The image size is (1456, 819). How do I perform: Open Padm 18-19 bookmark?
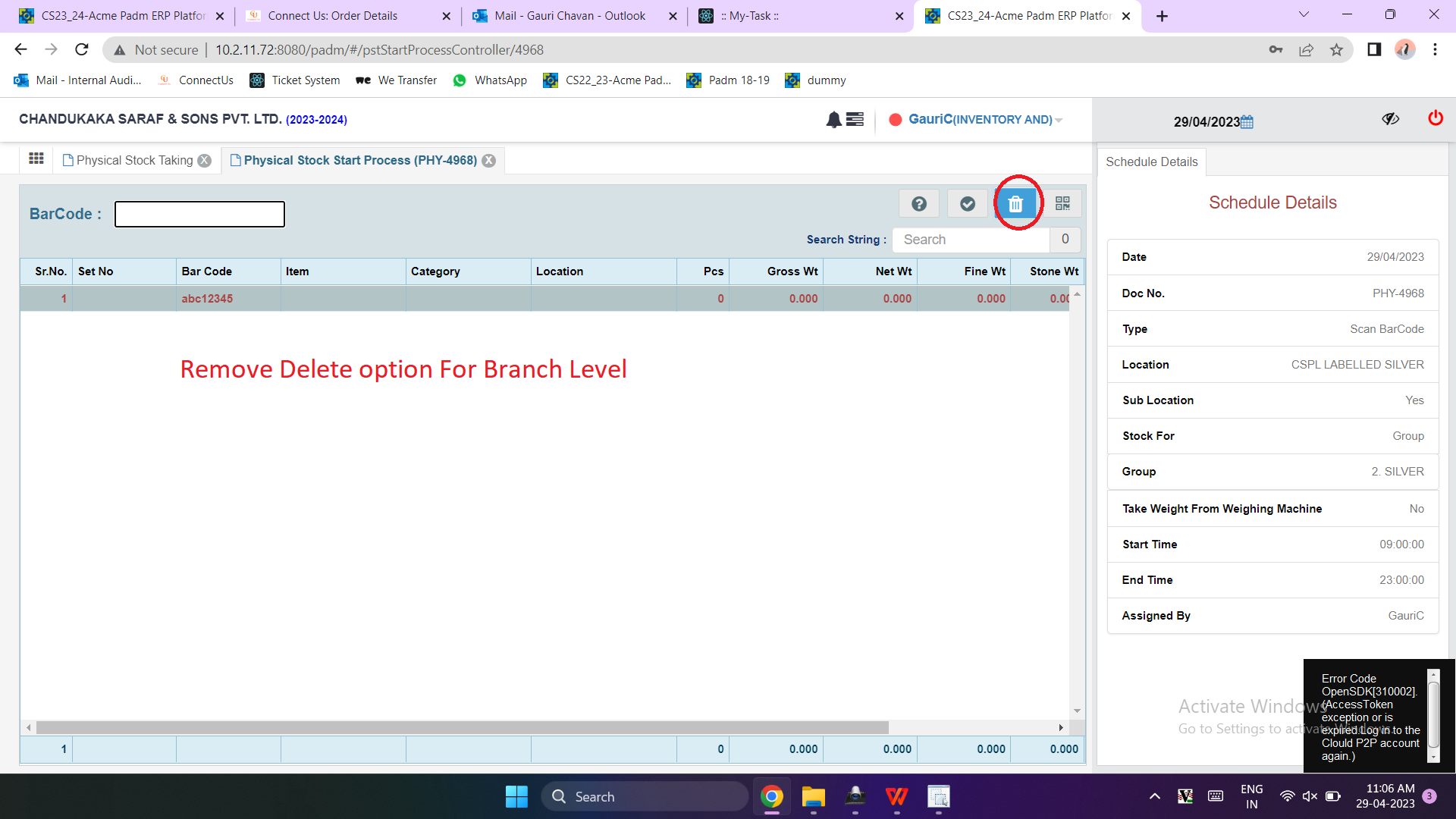(x=728, y=80)
